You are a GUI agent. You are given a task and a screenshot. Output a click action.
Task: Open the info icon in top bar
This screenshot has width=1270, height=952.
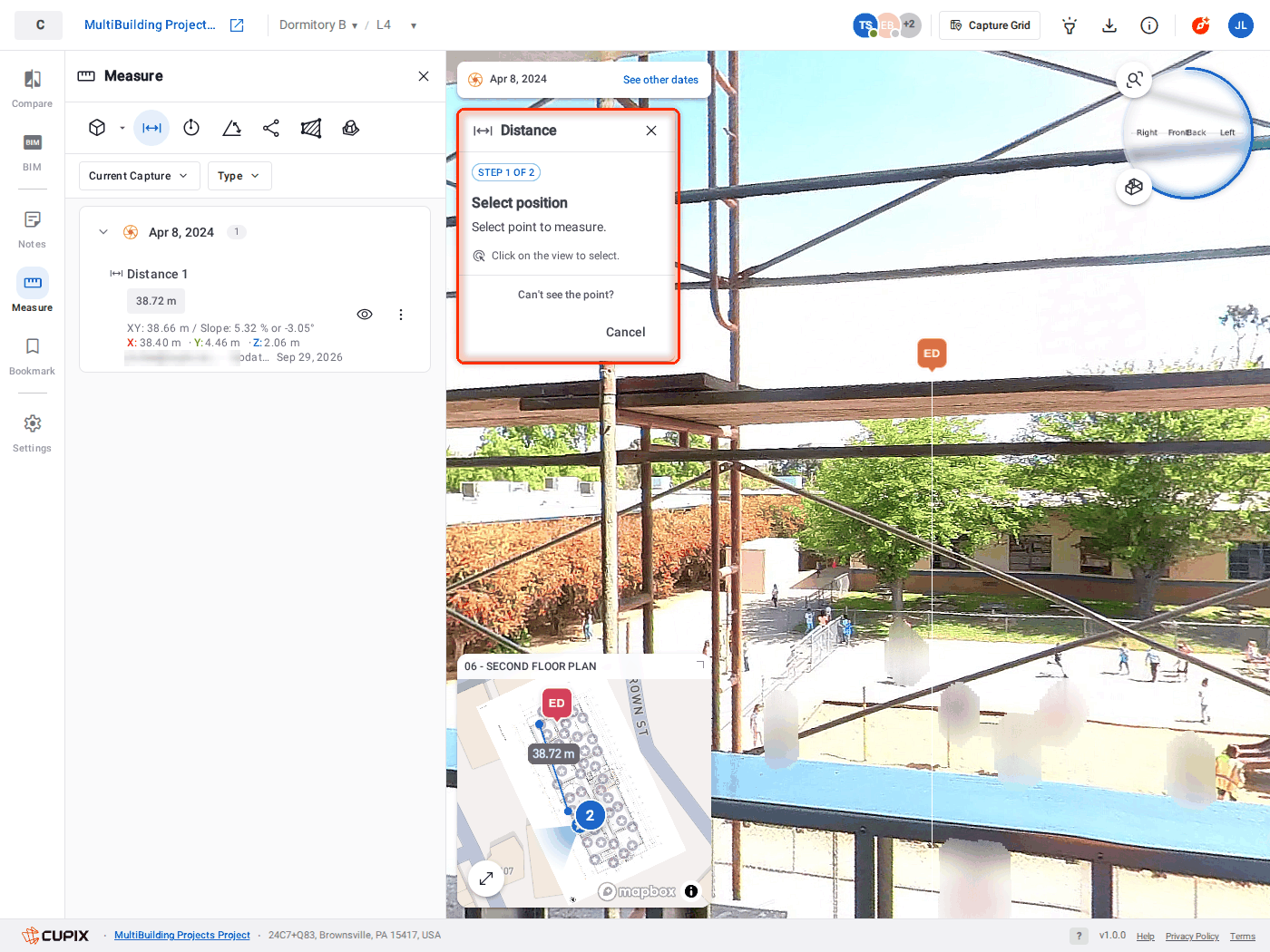tap(1149, 25)
